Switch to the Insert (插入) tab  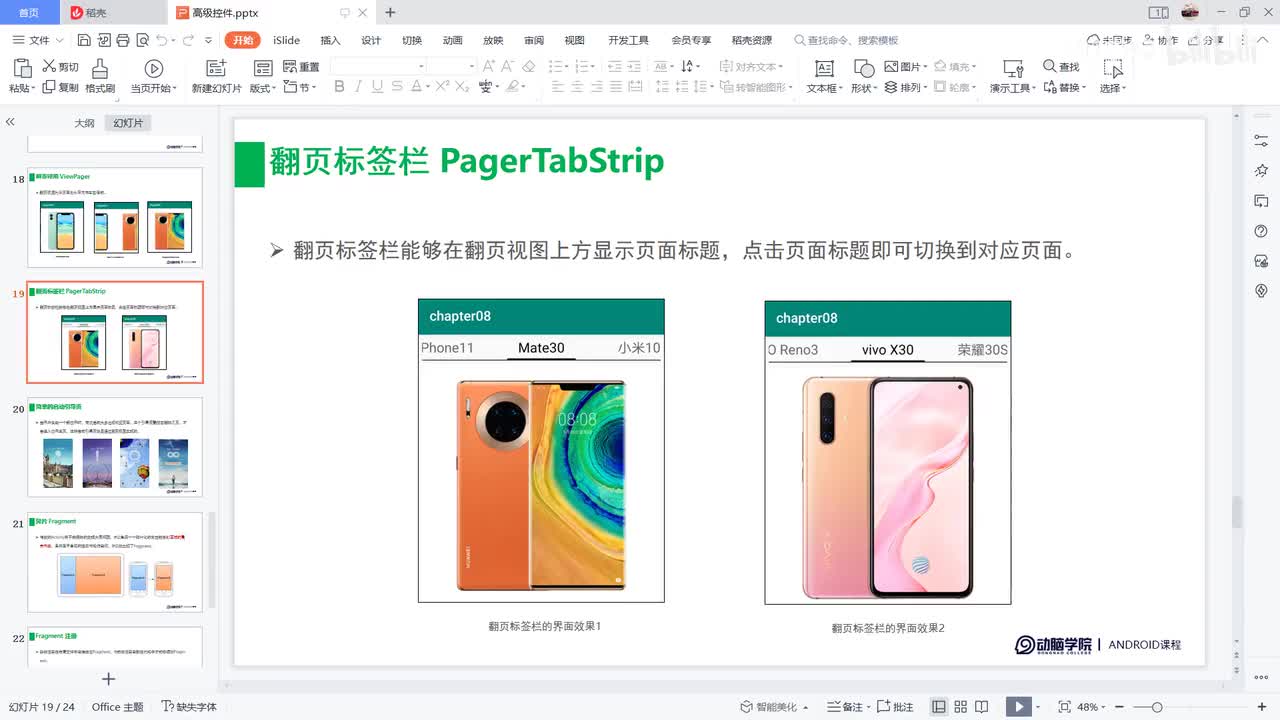click(x=330, y=40)
